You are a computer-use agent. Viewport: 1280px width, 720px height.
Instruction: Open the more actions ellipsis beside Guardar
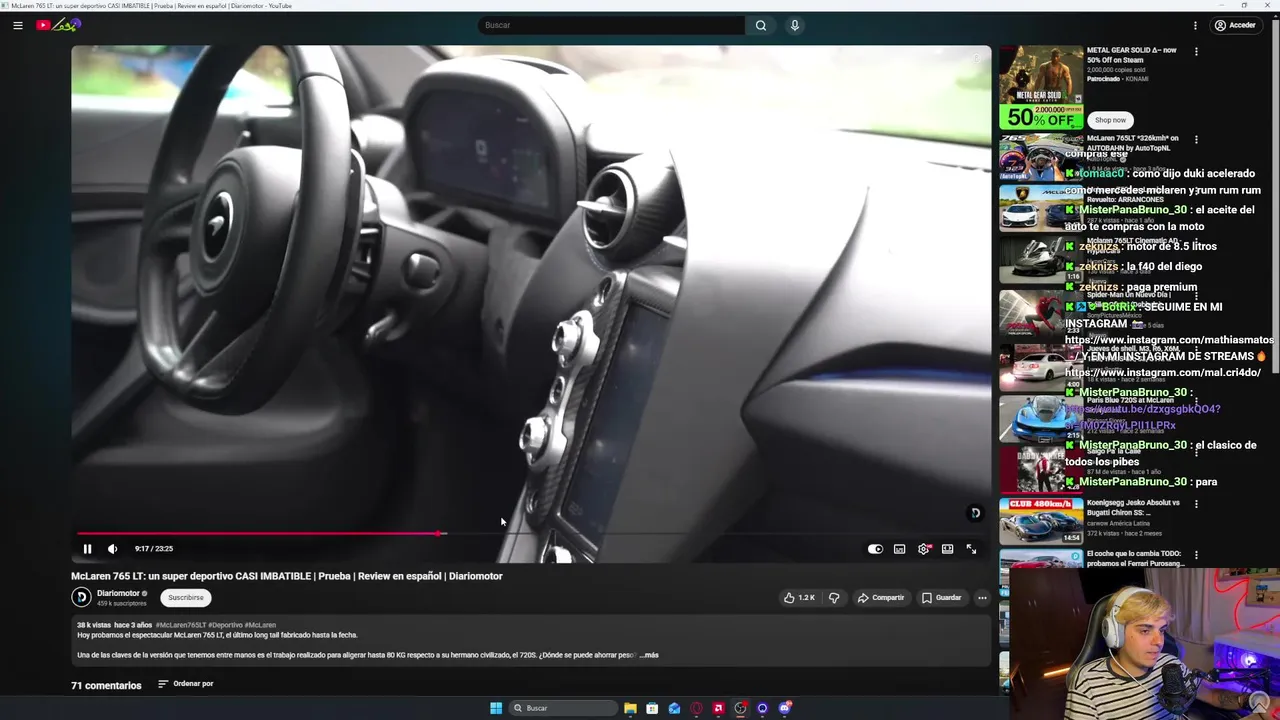pos(982,597)
